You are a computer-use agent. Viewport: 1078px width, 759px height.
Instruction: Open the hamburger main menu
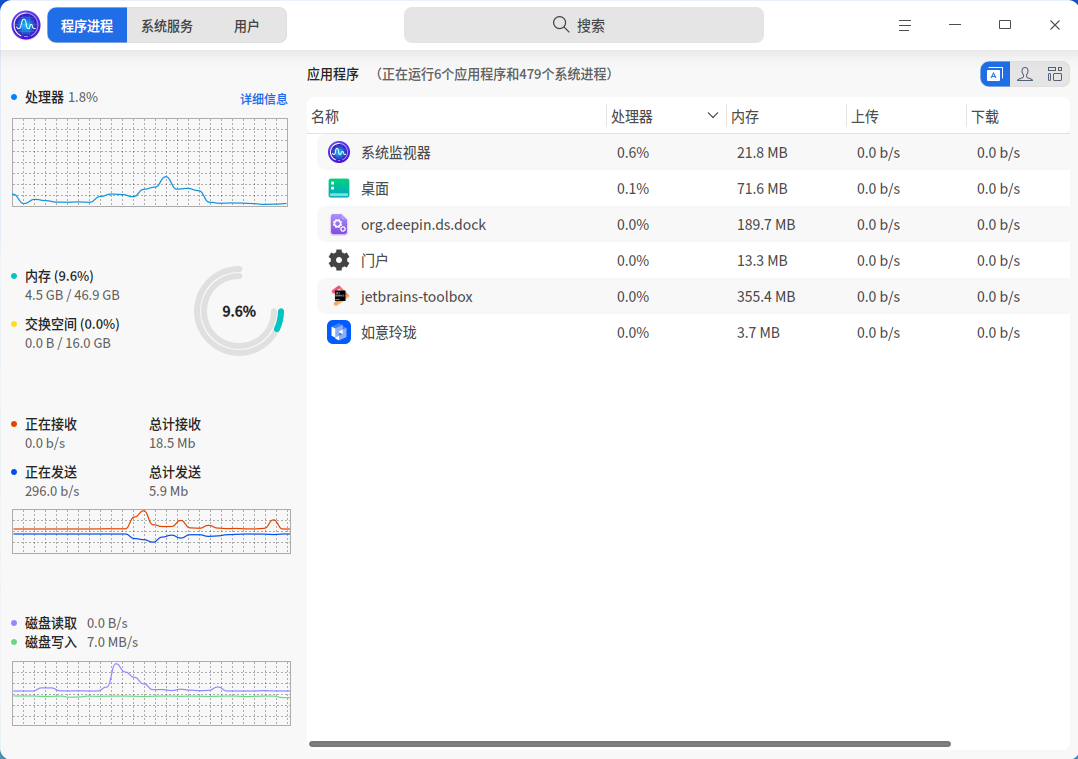point(905,25)
